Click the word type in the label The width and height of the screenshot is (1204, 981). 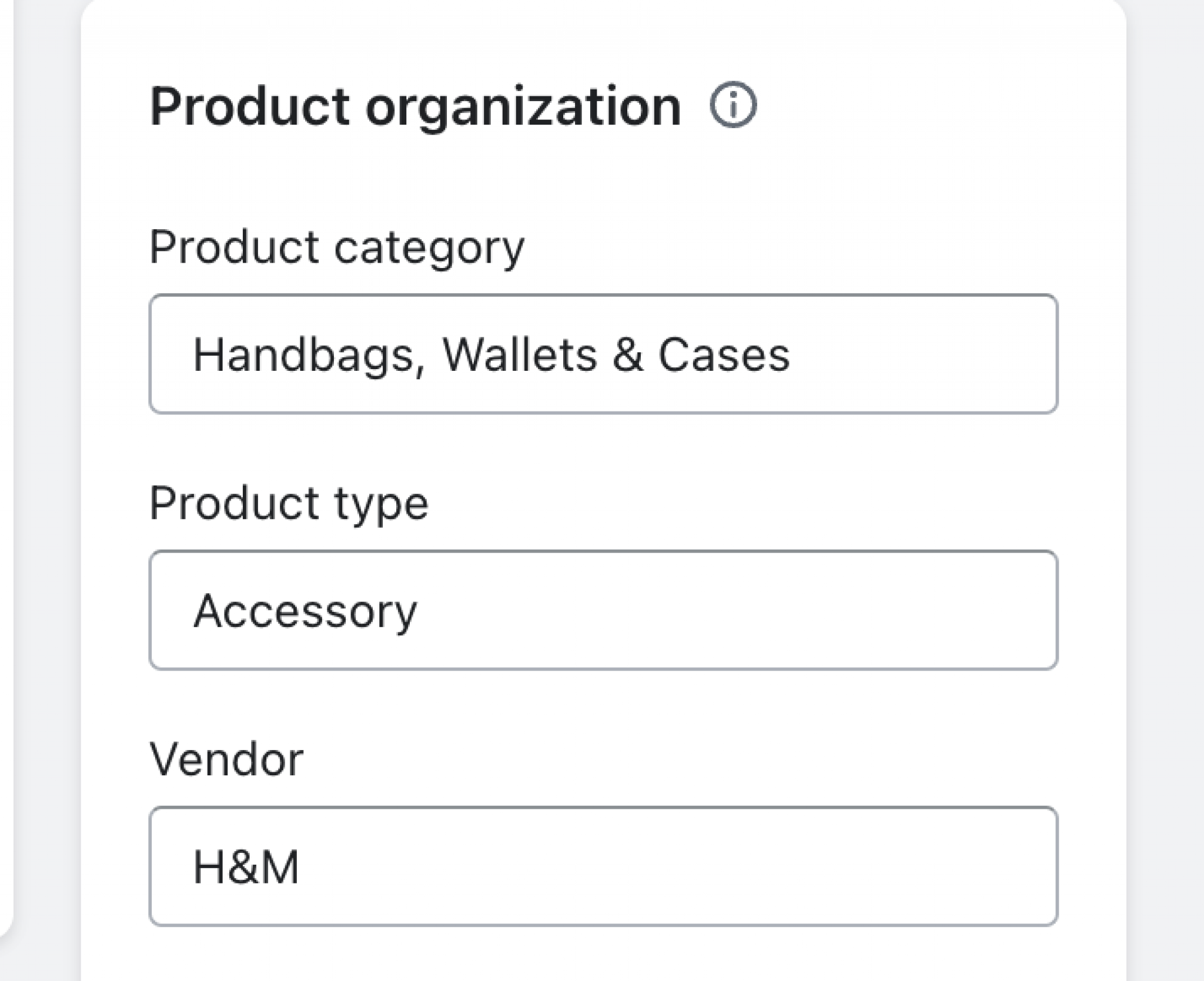click(382, 504)
